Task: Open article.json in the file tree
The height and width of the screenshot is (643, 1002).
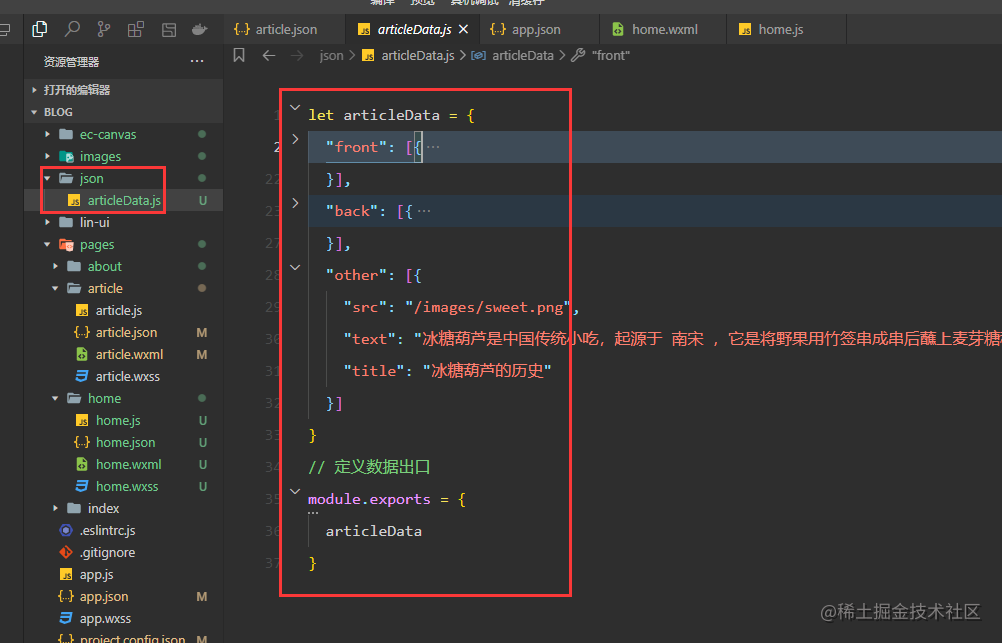Action: [123, 332]
